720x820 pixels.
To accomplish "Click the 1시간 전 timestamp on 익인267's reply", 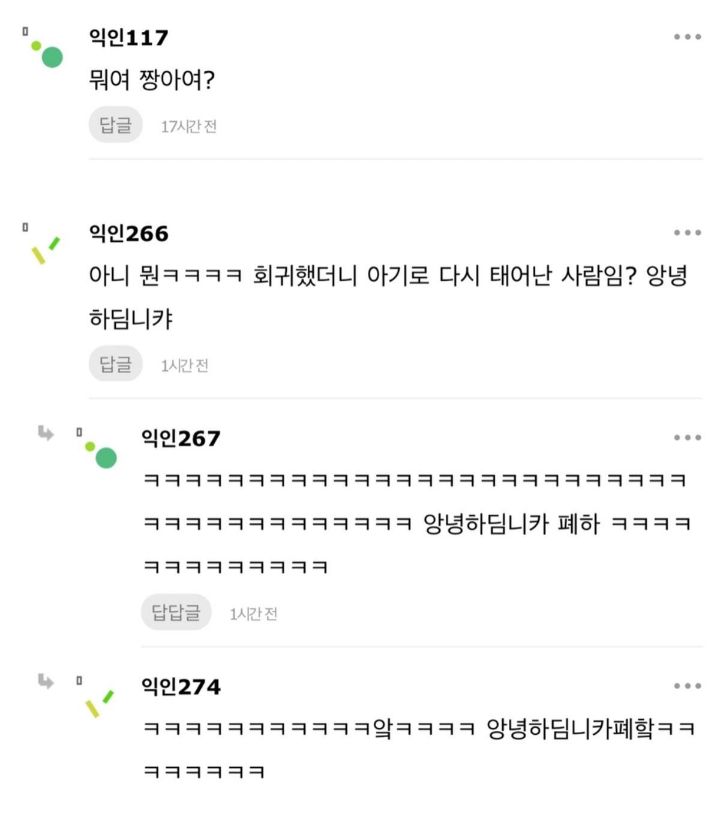I will [253, 614].
